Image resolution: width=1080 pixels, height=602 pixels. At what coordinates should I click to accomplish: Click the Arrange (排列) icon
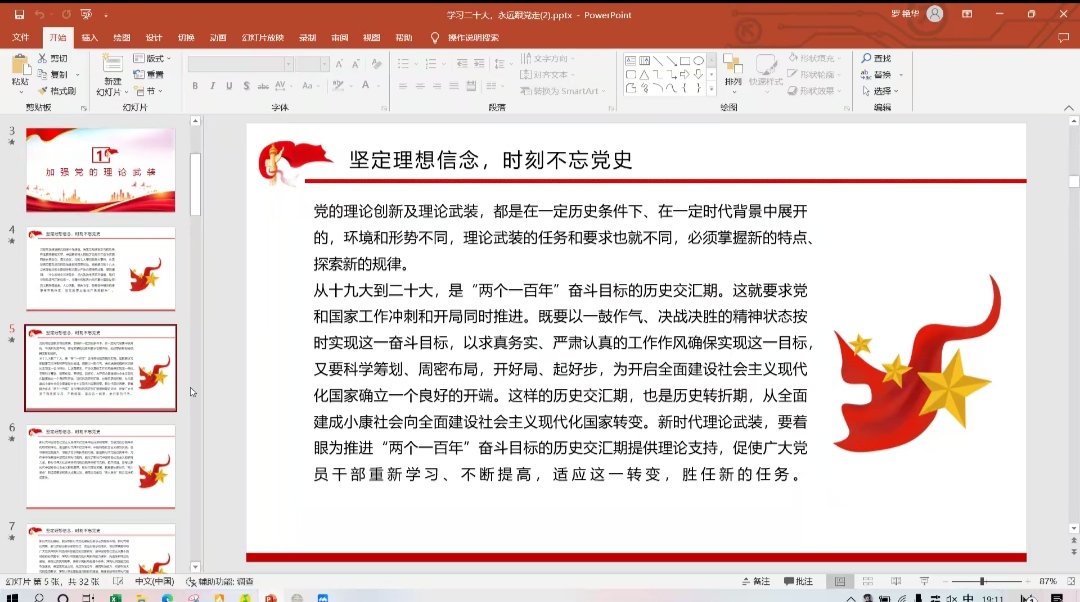[x=733, y=66]
